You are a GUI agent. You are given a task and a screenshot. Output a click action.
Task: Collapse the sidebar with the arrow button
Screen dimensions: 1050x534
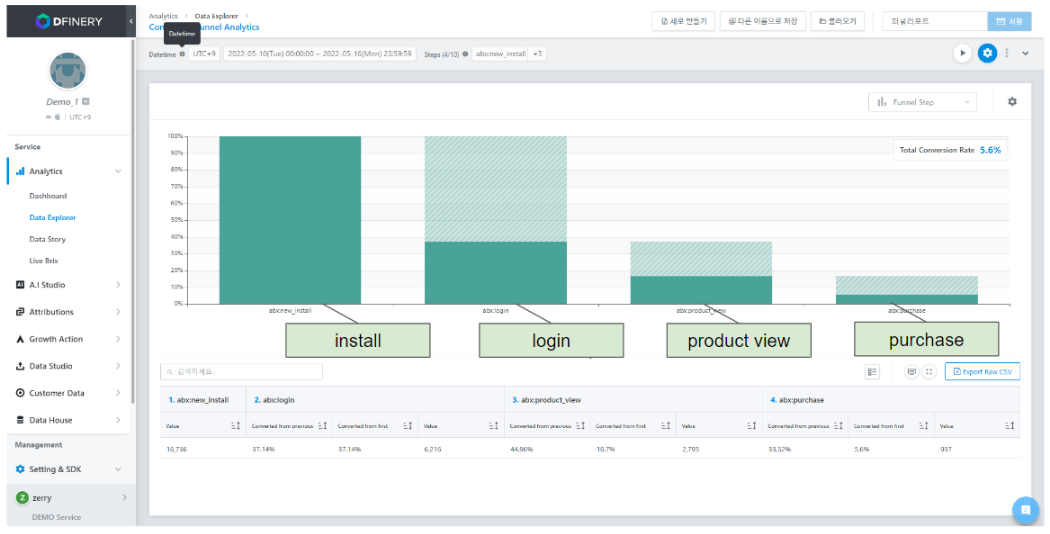131,21
